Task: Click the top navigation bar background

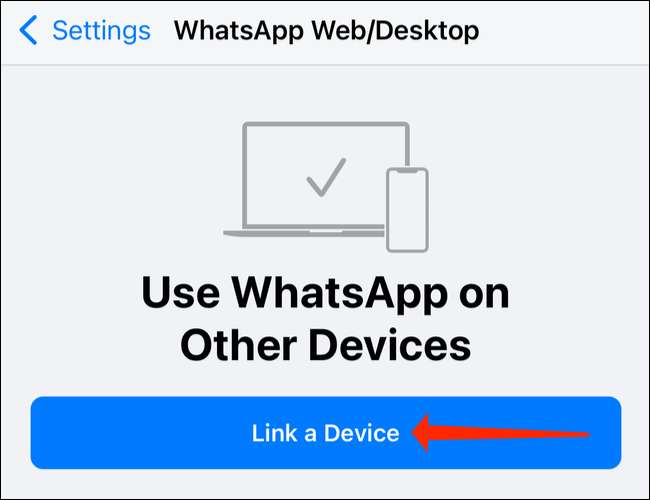Action: pyautogui.click(x=564, y=32)
